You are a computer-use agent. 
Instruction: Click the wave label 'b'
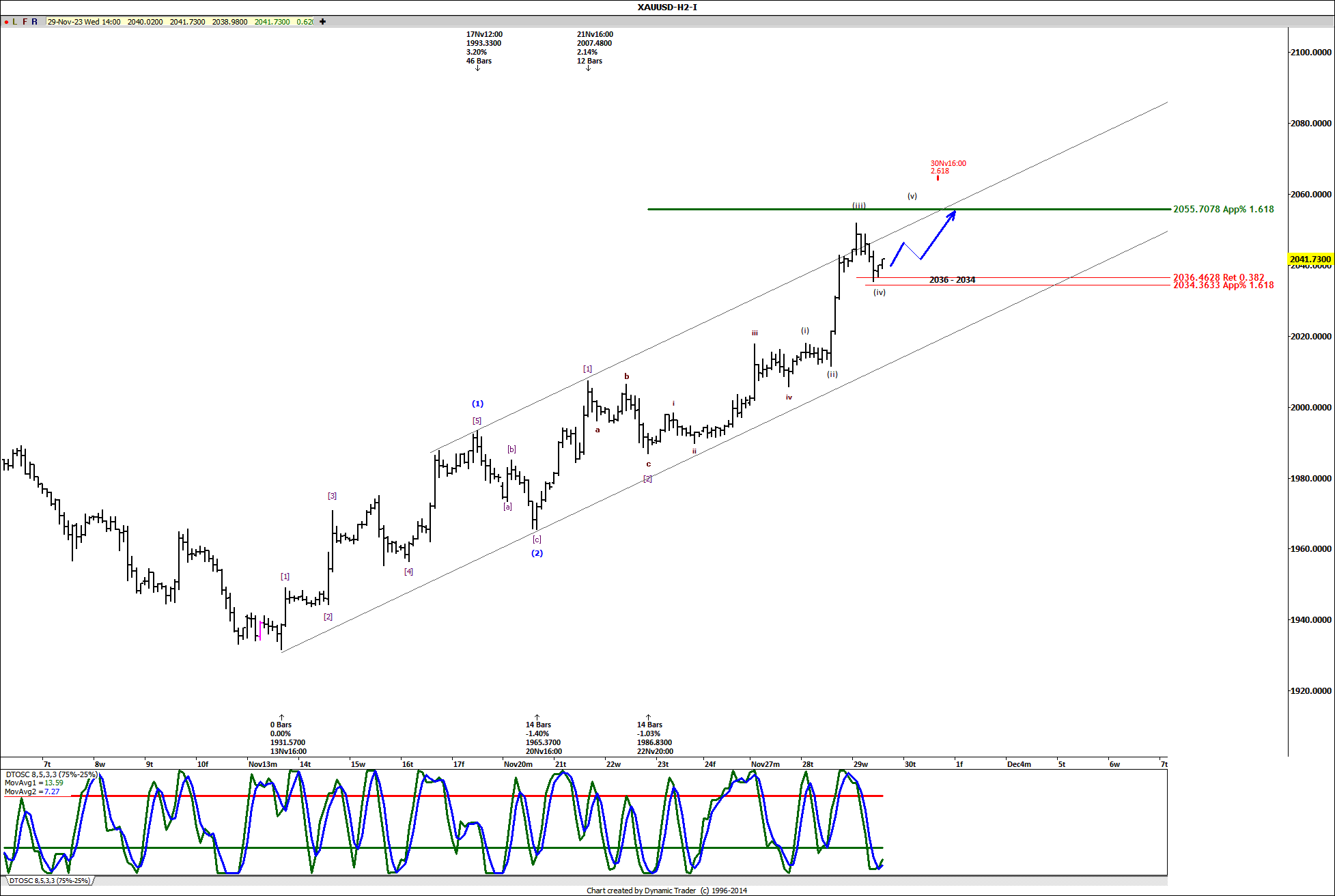pos(626,376)
